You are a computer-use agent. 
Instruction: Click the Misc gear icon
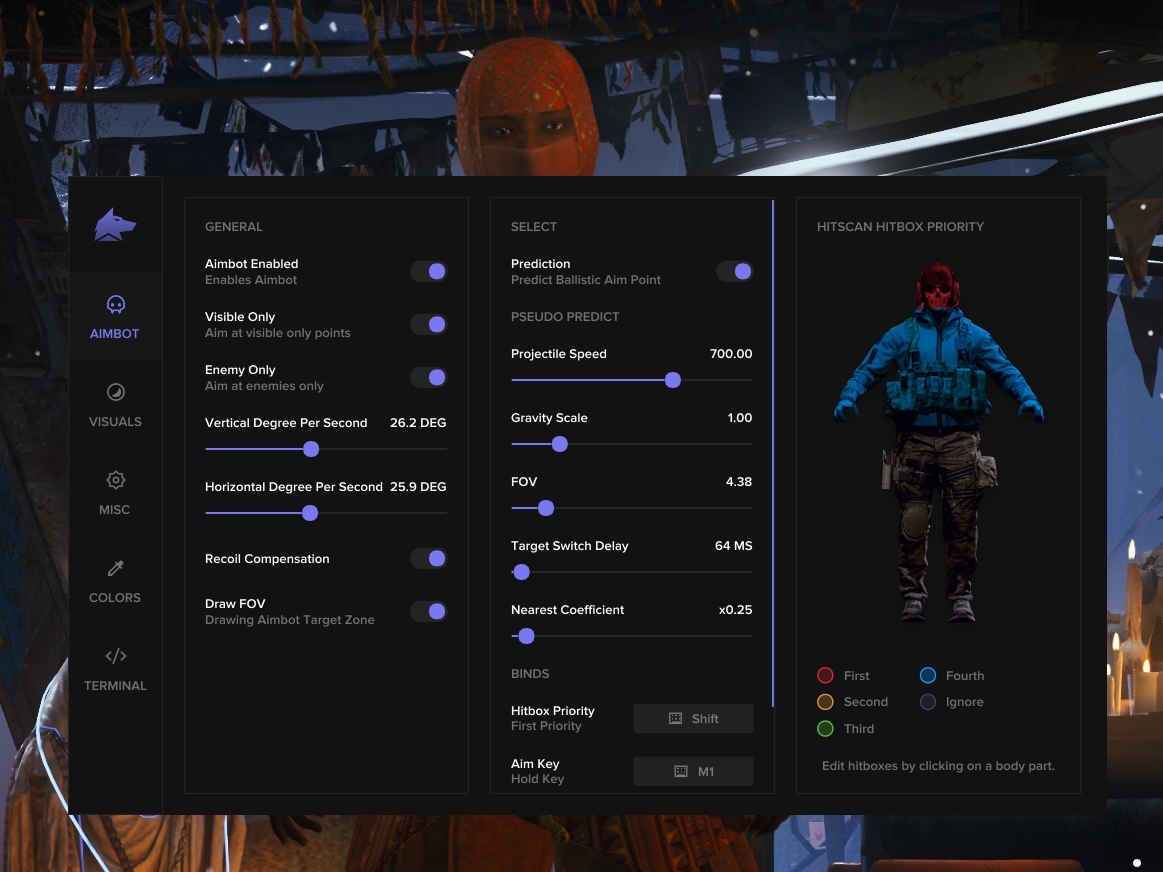[115, 480]
